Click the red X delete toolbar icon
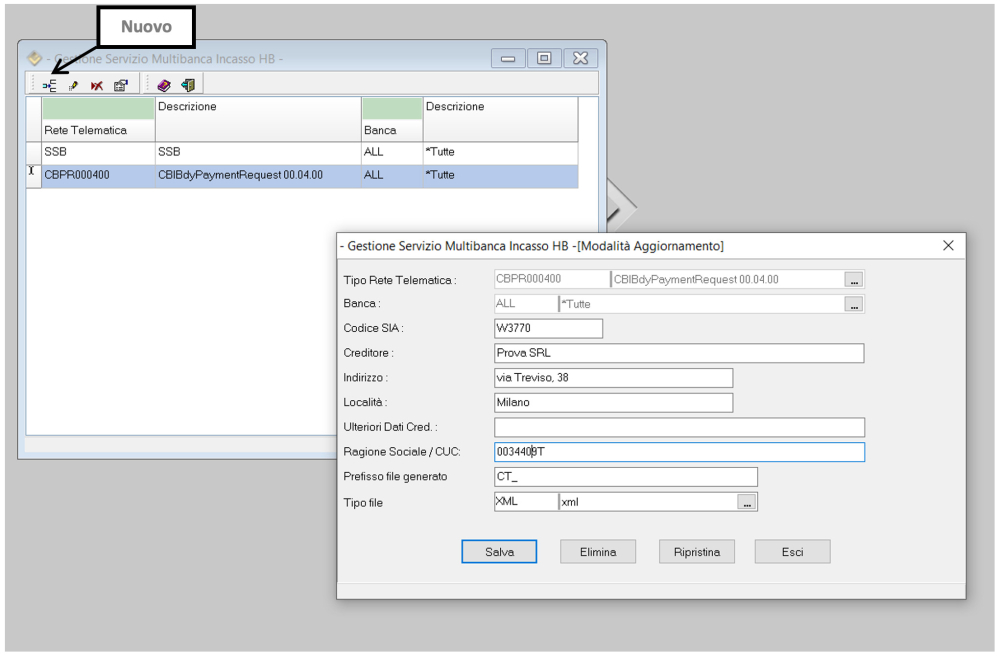The height and width of the screenshot is (656, 1000). pyautogui.click(x=97, y=86)
